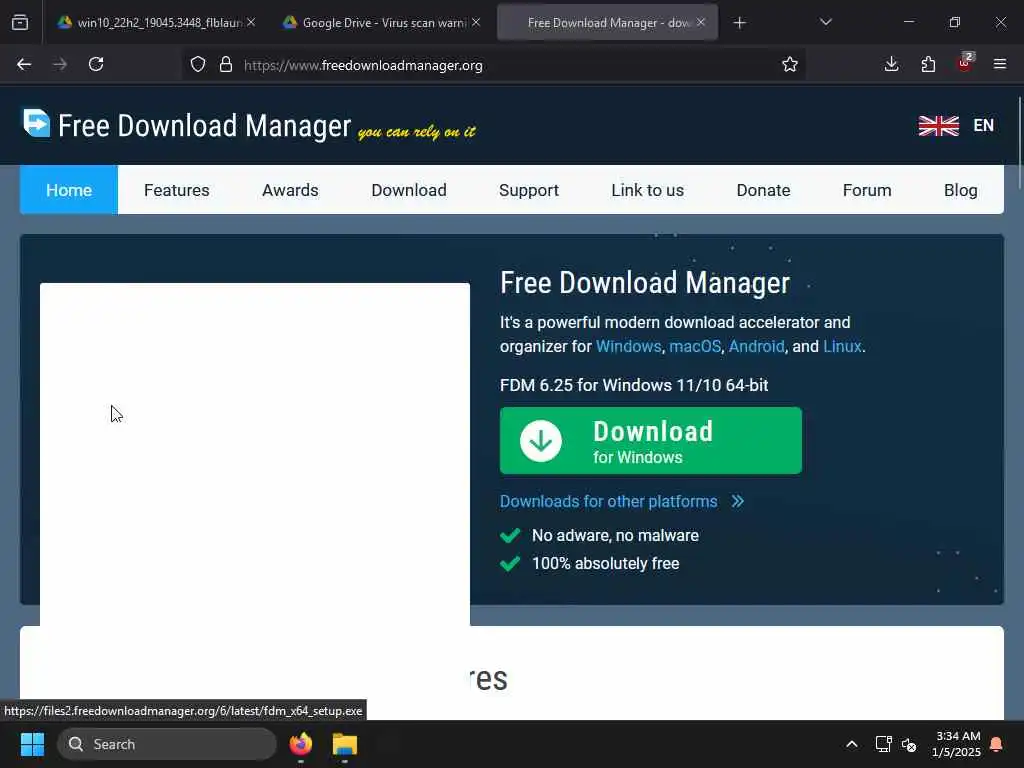This screenshot has width=1024, height=768.
Task: Open the Download menu item
Action: [x=409, y=190]
